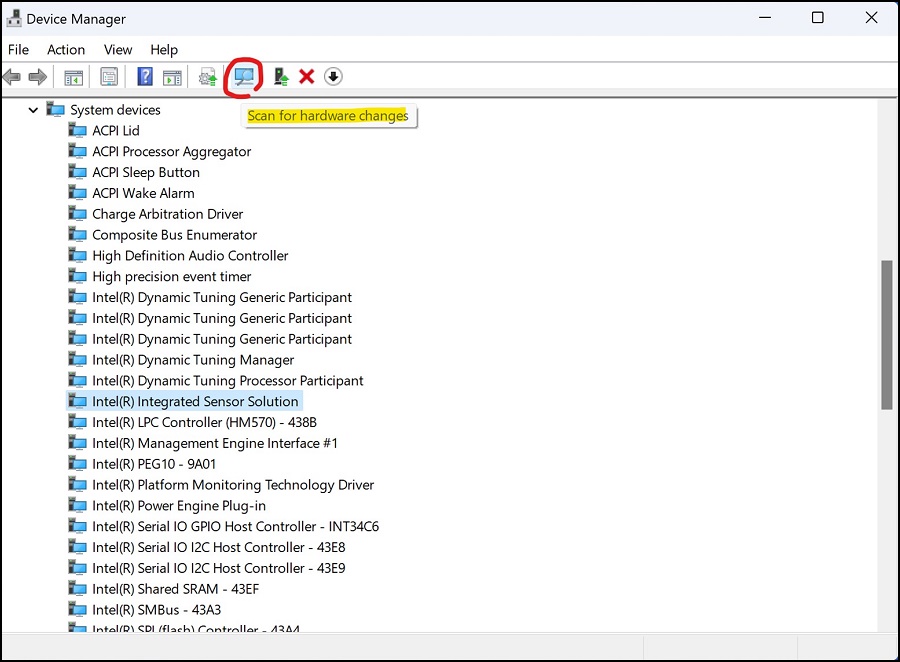Expand Intel(R) Integrated Sensor Solution entry
This screenshot has height=662, width=900.
coord(196,400)
